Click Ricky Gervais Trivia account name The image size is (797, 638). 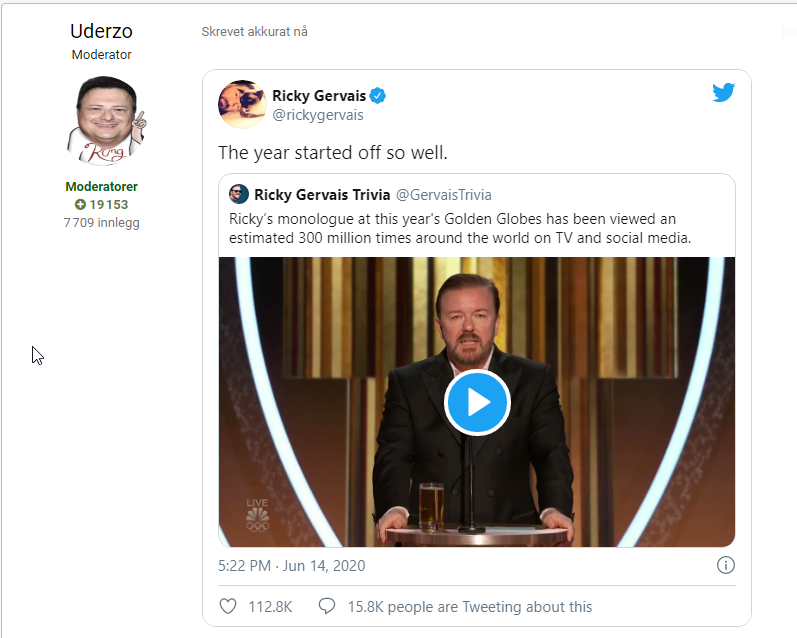point(322,195)
